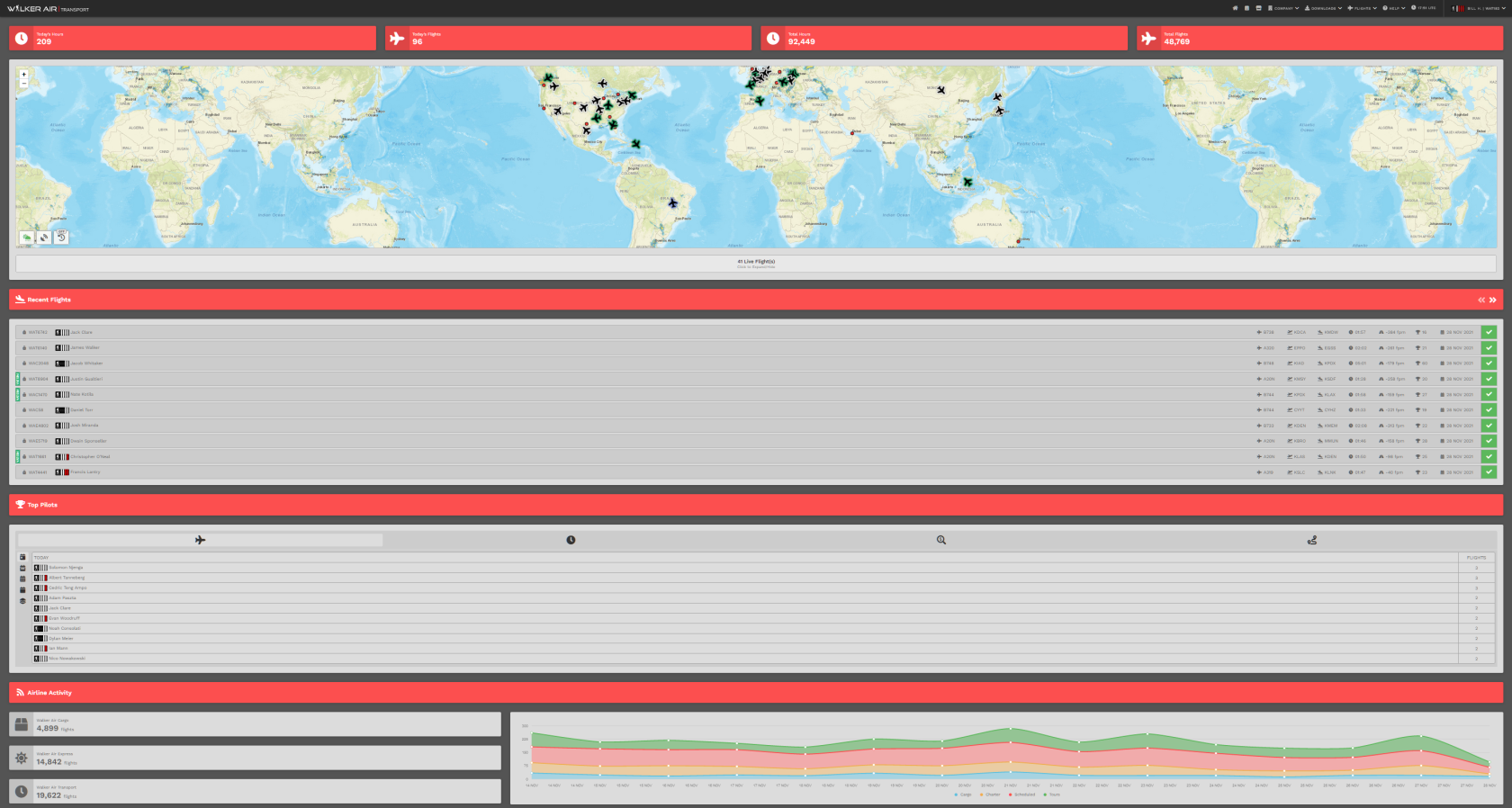The image size is (1512, 808).
Task: Toggle Cargo series in chart legend
Action: click(x=963, y=795)
